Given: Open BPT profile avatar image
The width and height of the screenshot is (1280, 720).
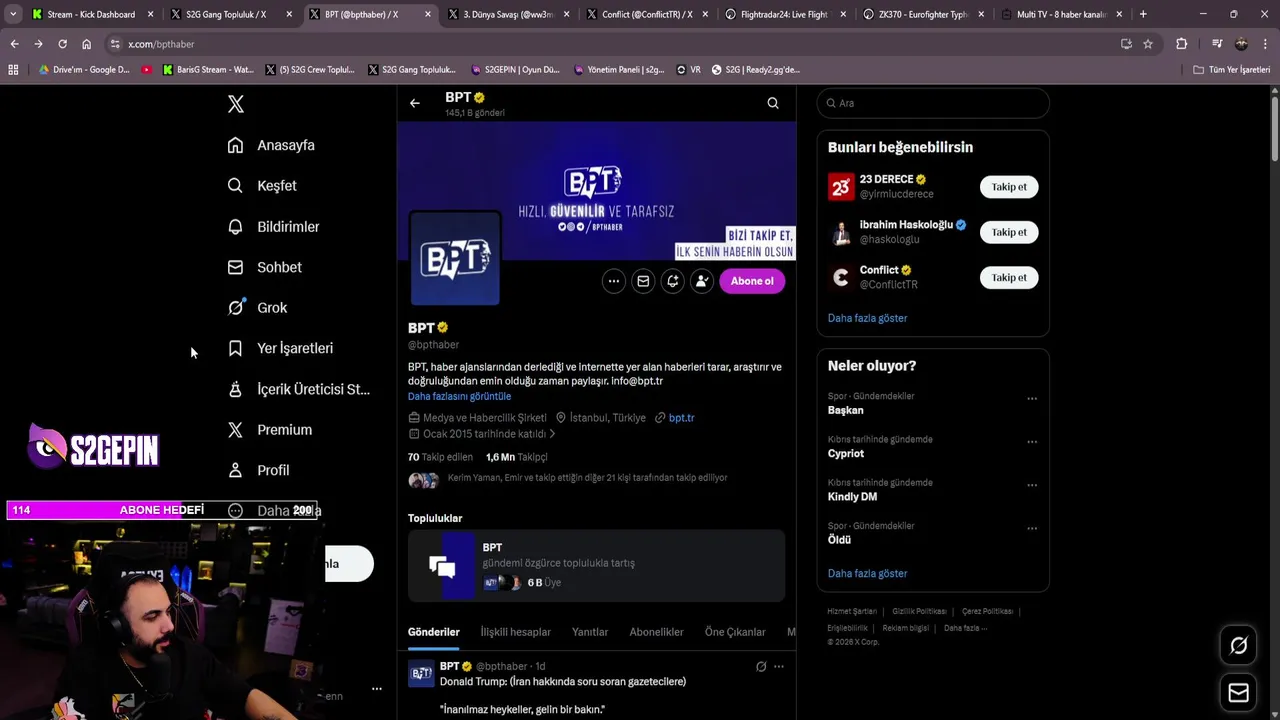Looking at the screenshot, I should [x=455, y=259].
